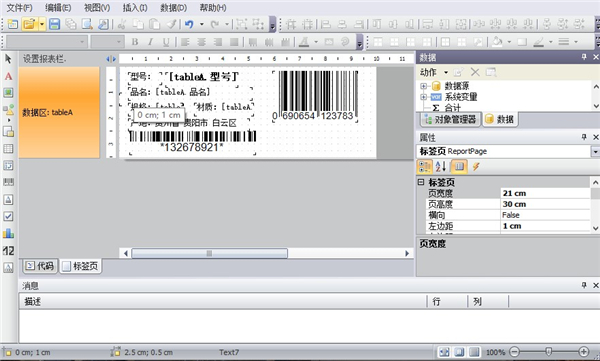Click the Undo arrow icon
The height and width of the screenshot is (361, 600).
[189, 25]
